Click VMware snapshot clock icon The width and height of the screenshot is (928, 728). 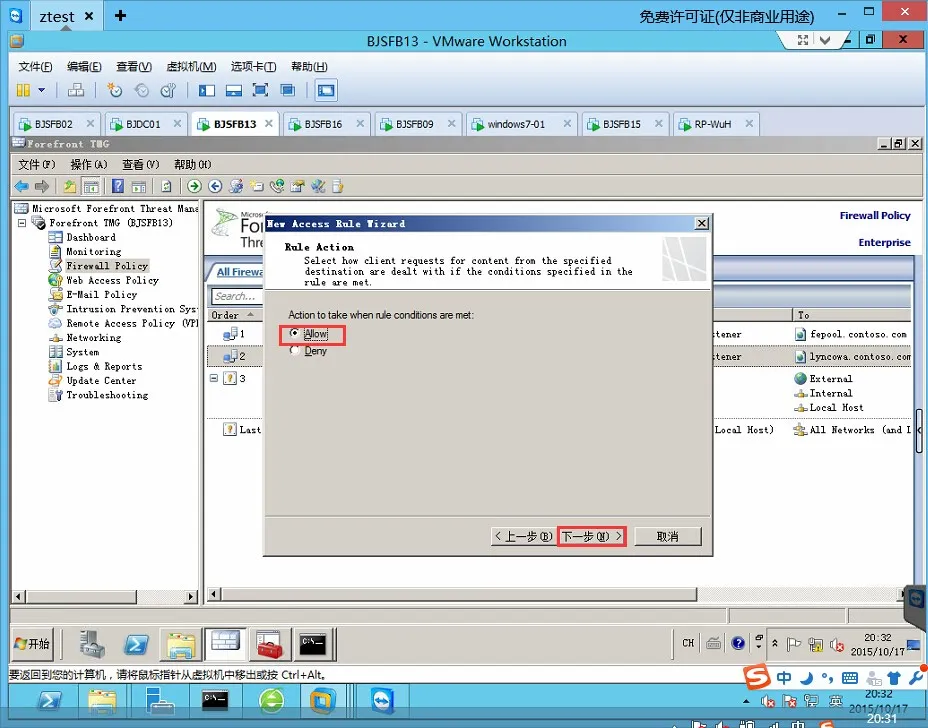point(114,90)
